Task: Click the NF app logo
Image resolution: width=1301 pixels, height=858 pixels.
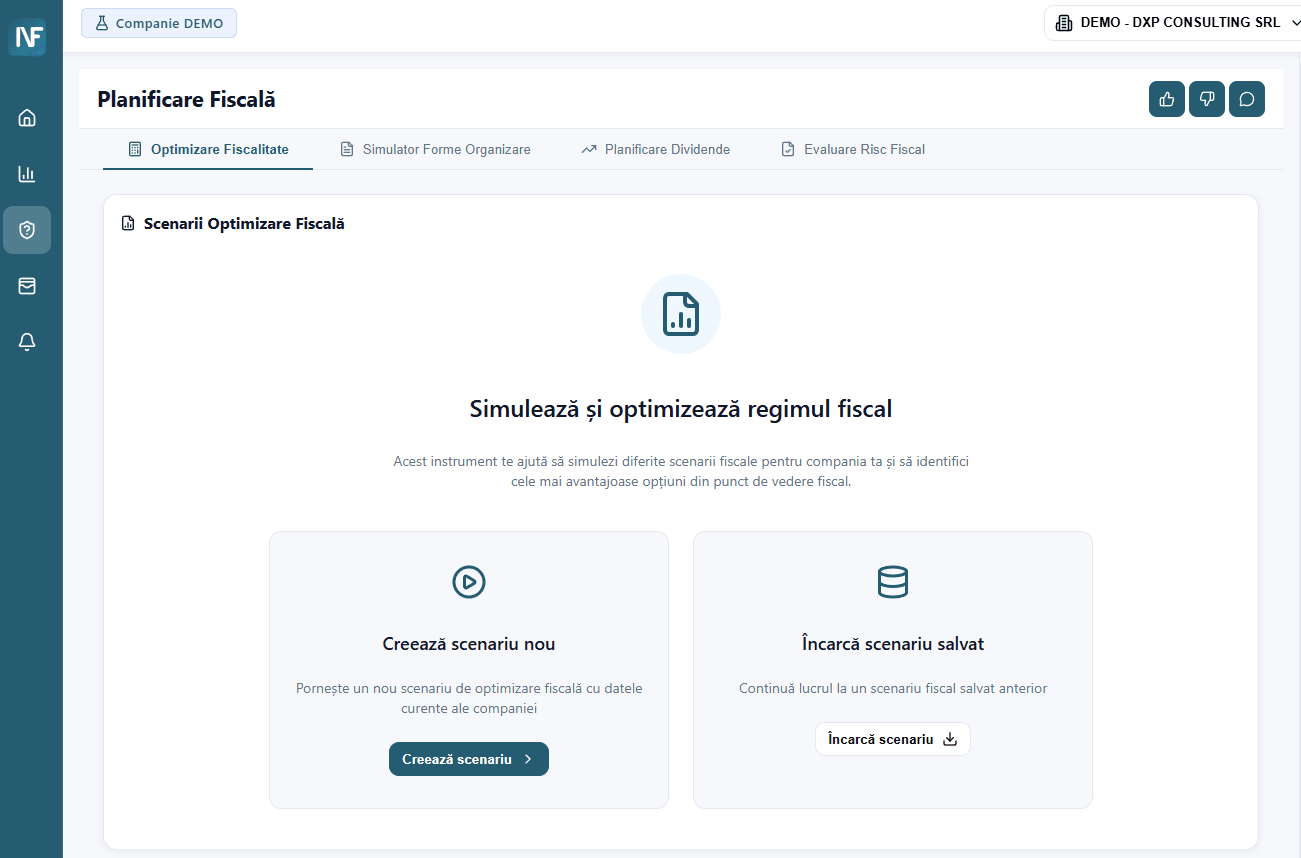Action: pos(27,37)
